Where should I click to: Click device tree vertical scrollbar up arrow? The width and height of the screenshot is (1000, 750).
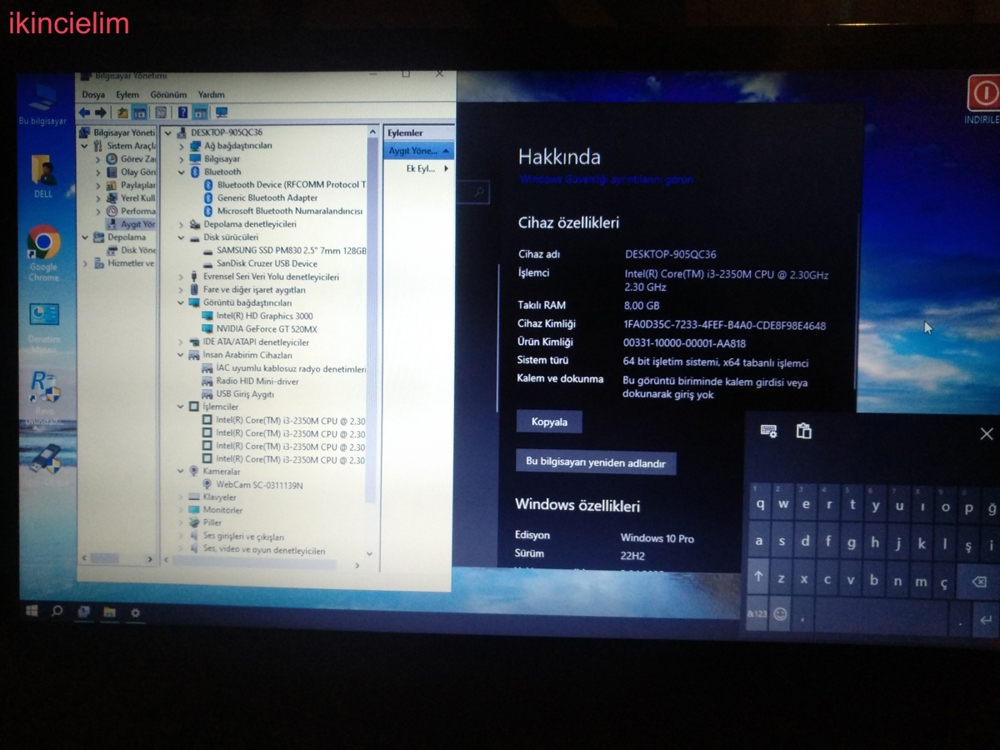click(x=372, y=131)
